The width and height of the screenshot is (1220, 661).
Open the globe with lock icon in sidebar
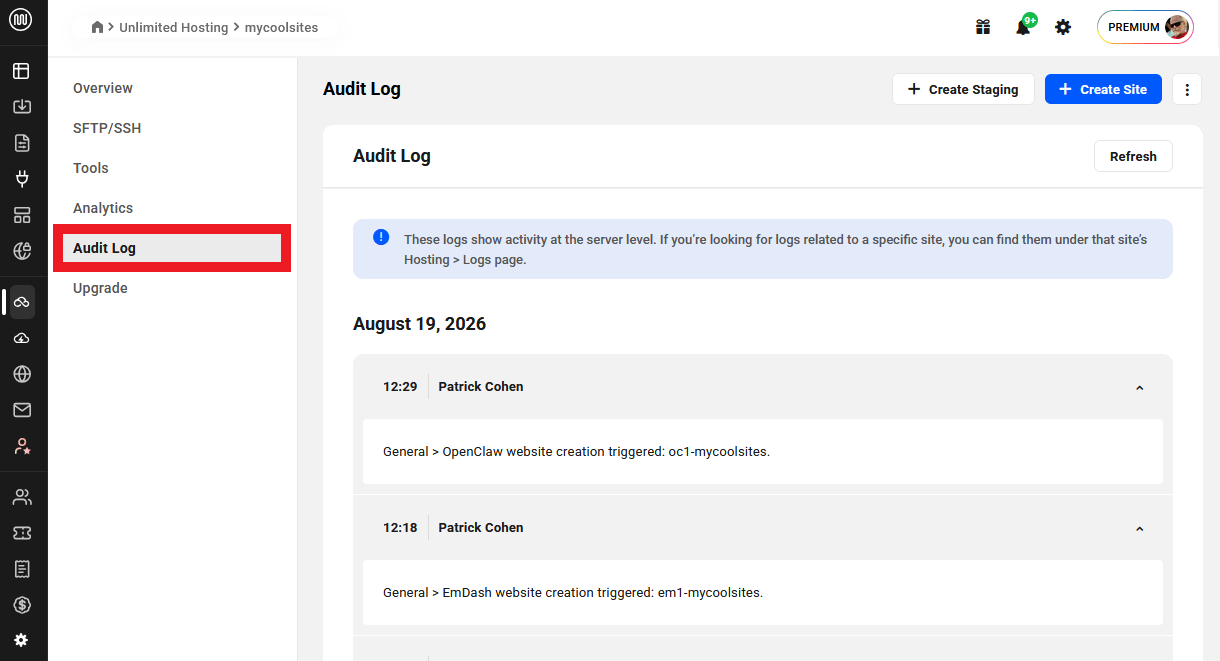pos(21,251)
